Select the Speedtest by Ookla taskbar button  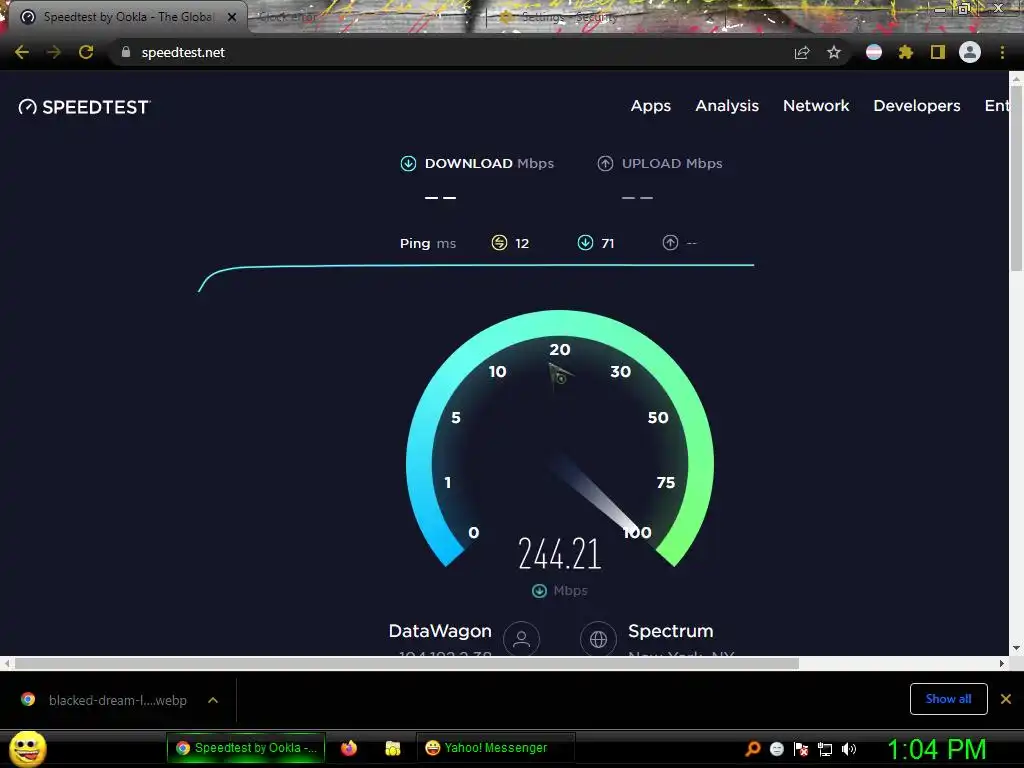coord(246,748)
